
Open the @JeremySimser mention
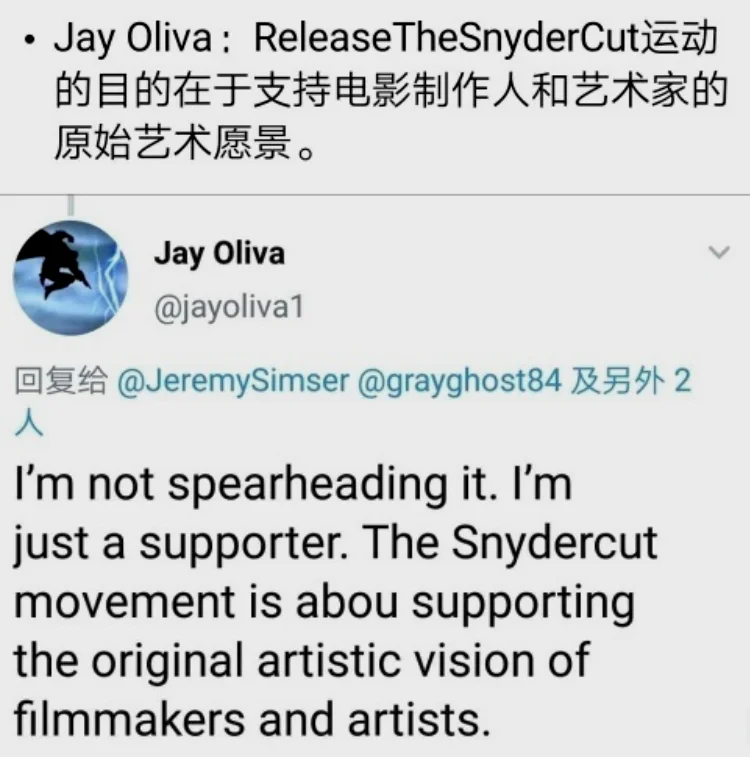(x=233, y=381)
